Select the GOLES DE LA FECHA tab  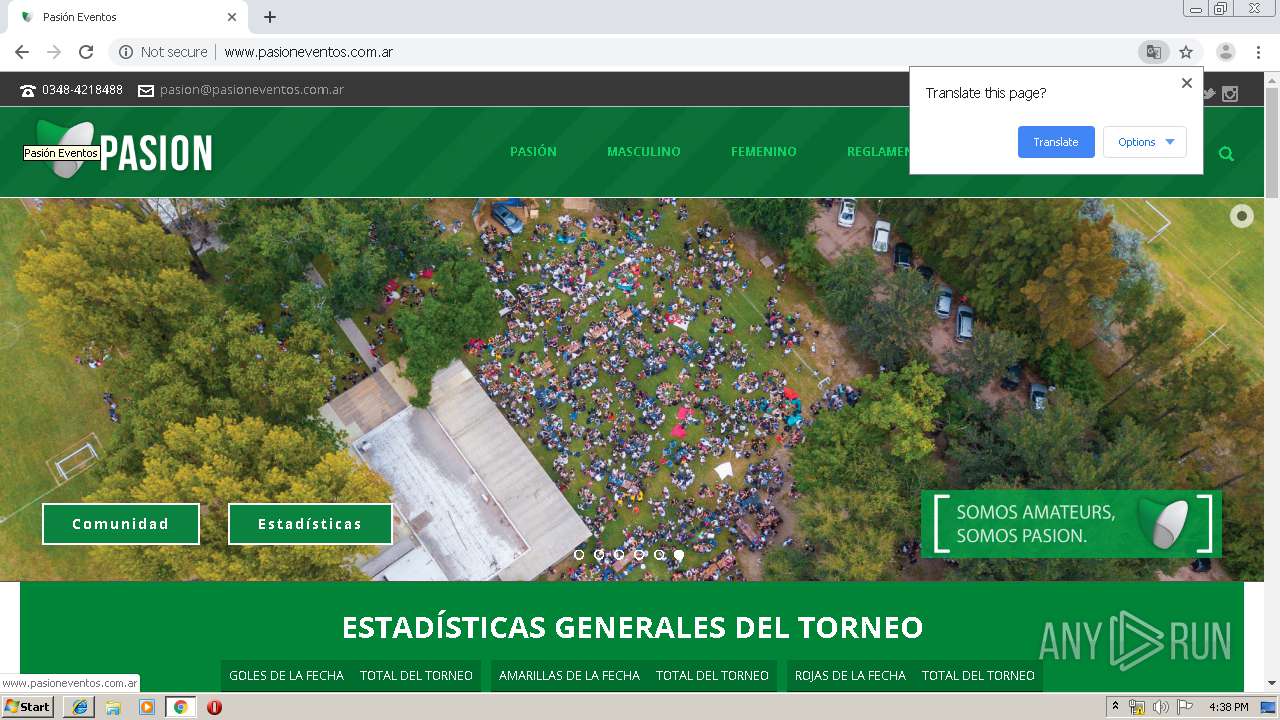286,676
